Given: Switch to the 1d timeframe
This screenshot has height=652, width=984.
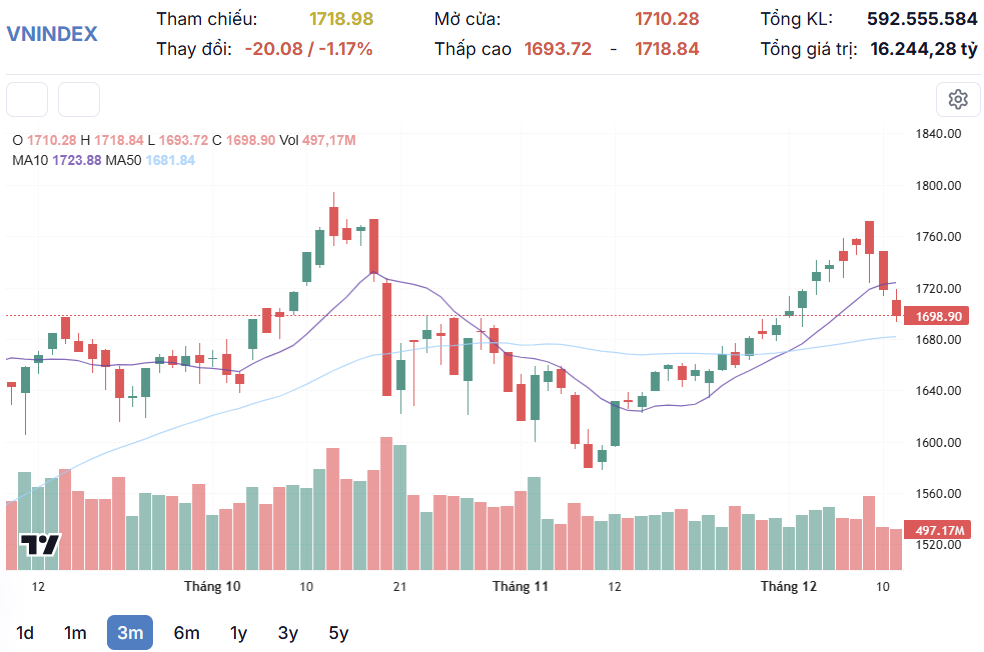Looking at the screenshot, I should [25, 632].
